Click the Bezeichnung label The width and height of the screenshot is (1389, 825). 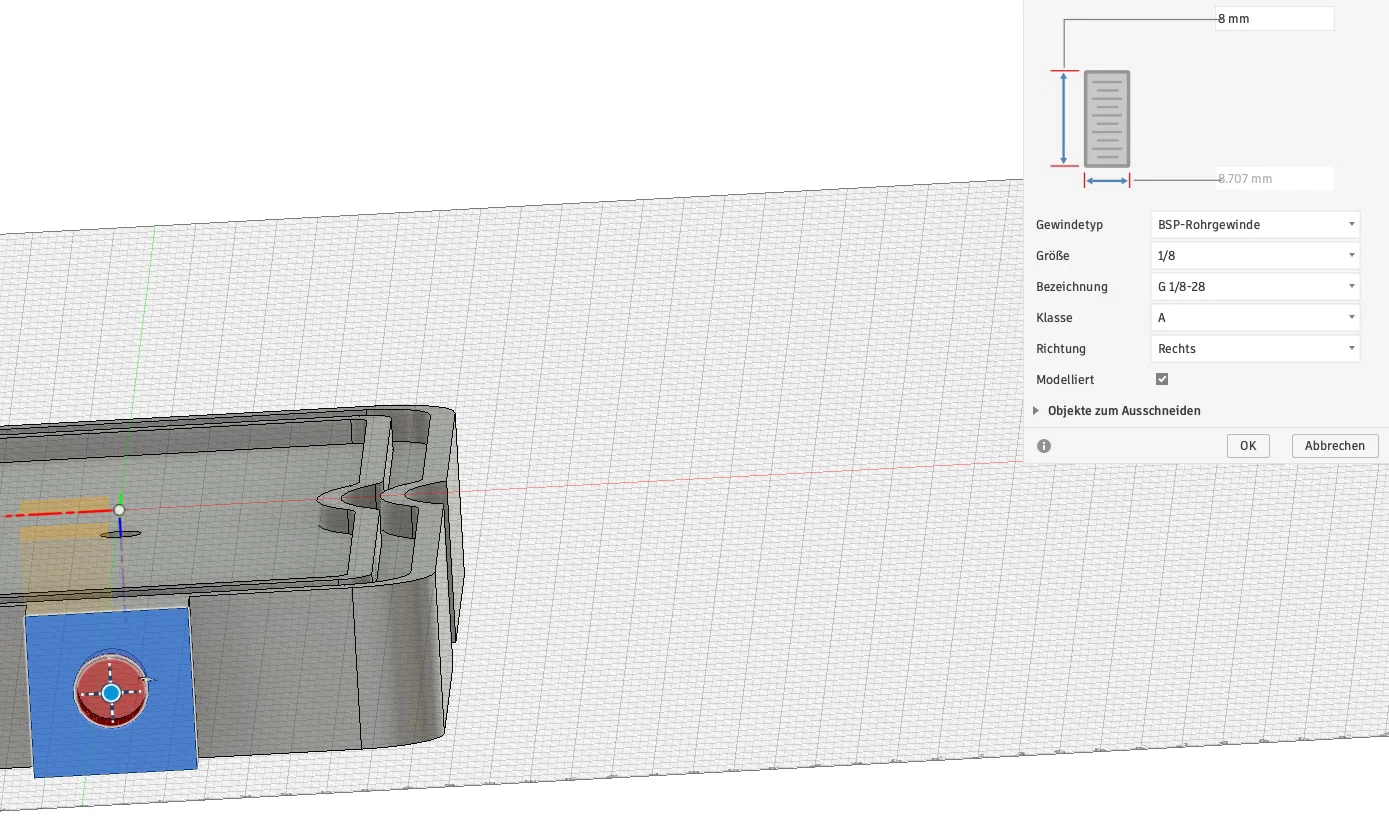coord(1072,287)
